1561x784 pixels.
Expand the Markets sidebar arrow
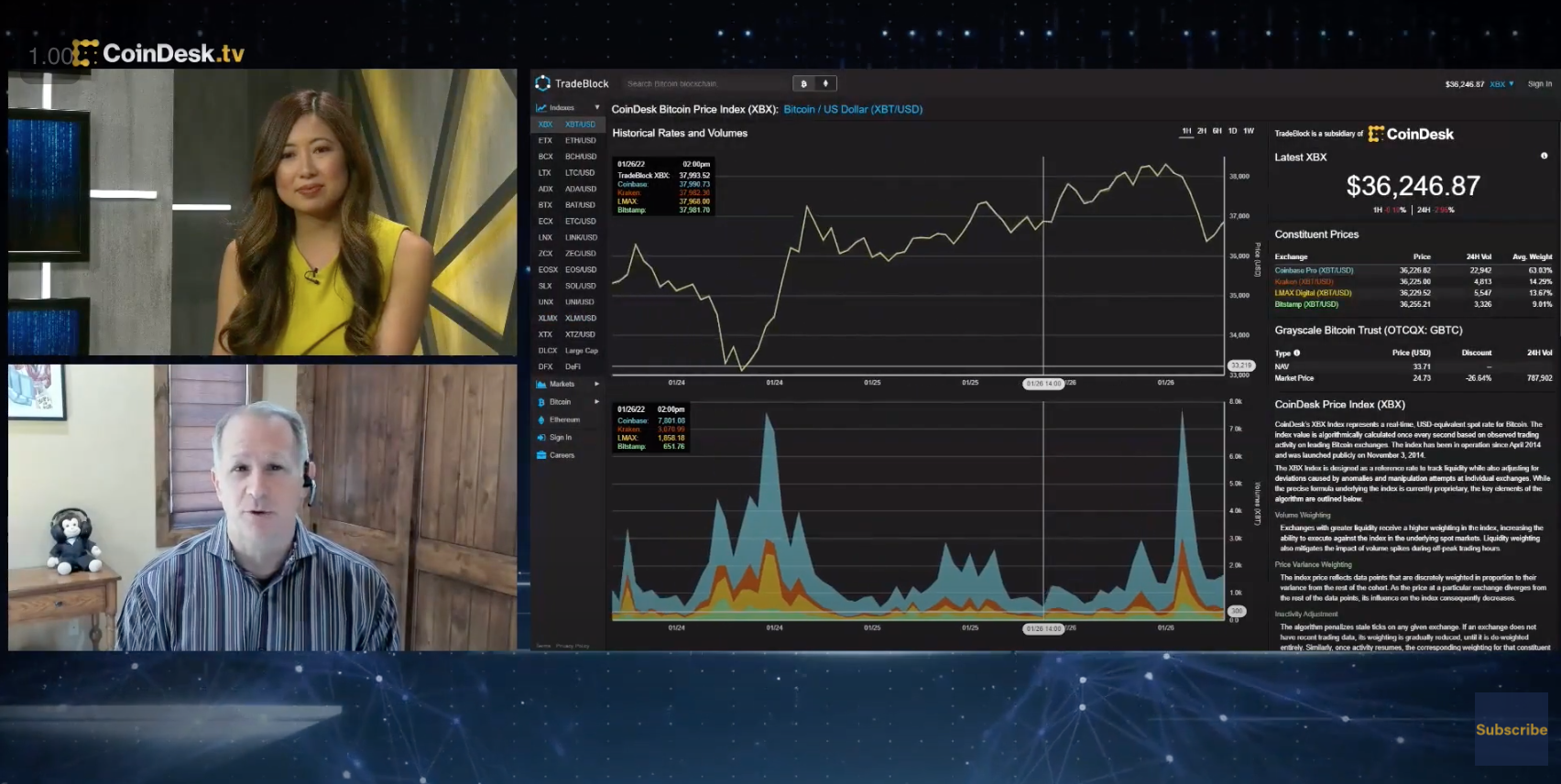tap(597, 385)
